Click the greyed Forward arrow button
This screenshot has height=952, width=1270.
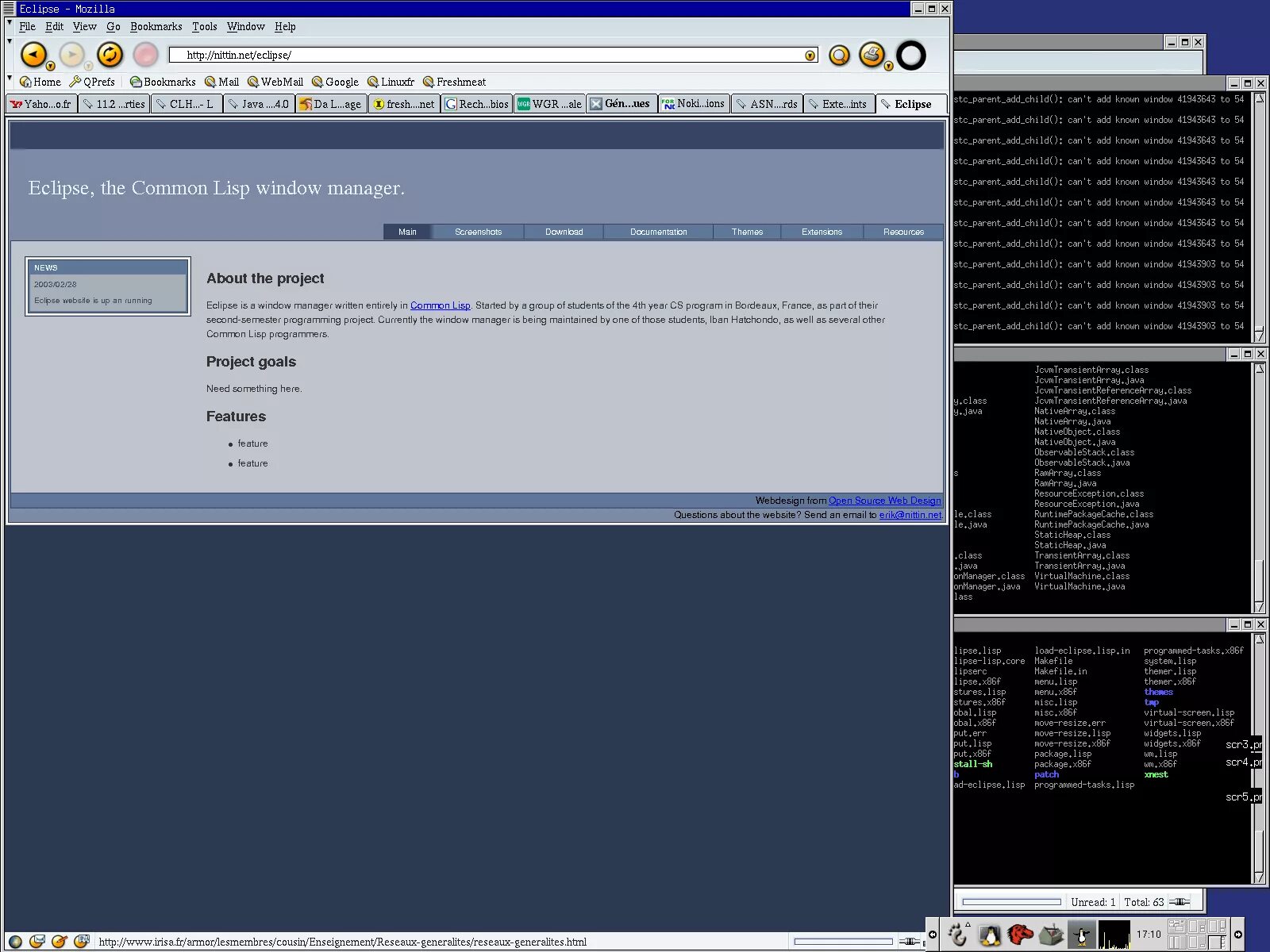click(71, 54)
